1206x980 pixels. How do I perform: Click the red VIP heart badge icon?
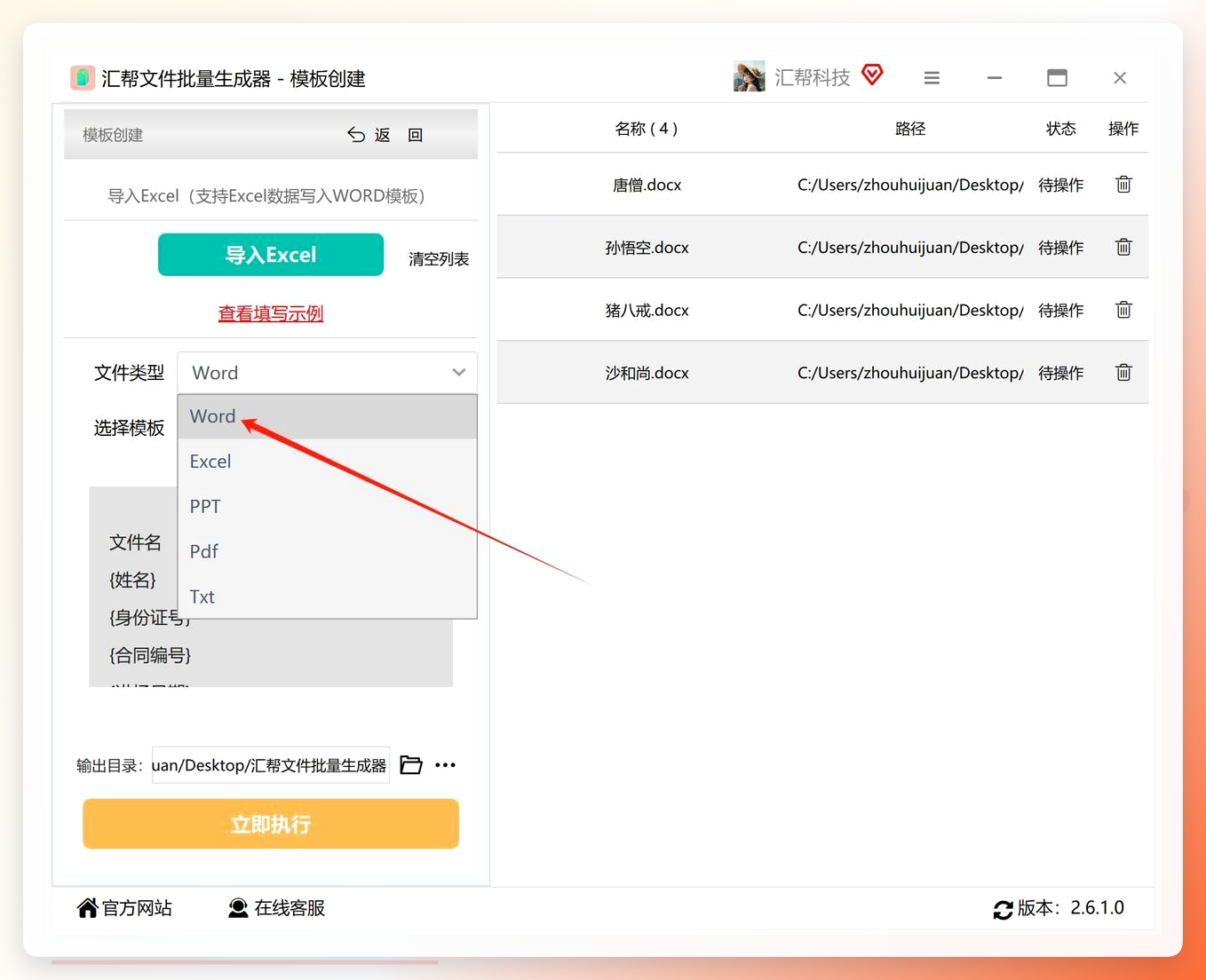click(873, 75)
